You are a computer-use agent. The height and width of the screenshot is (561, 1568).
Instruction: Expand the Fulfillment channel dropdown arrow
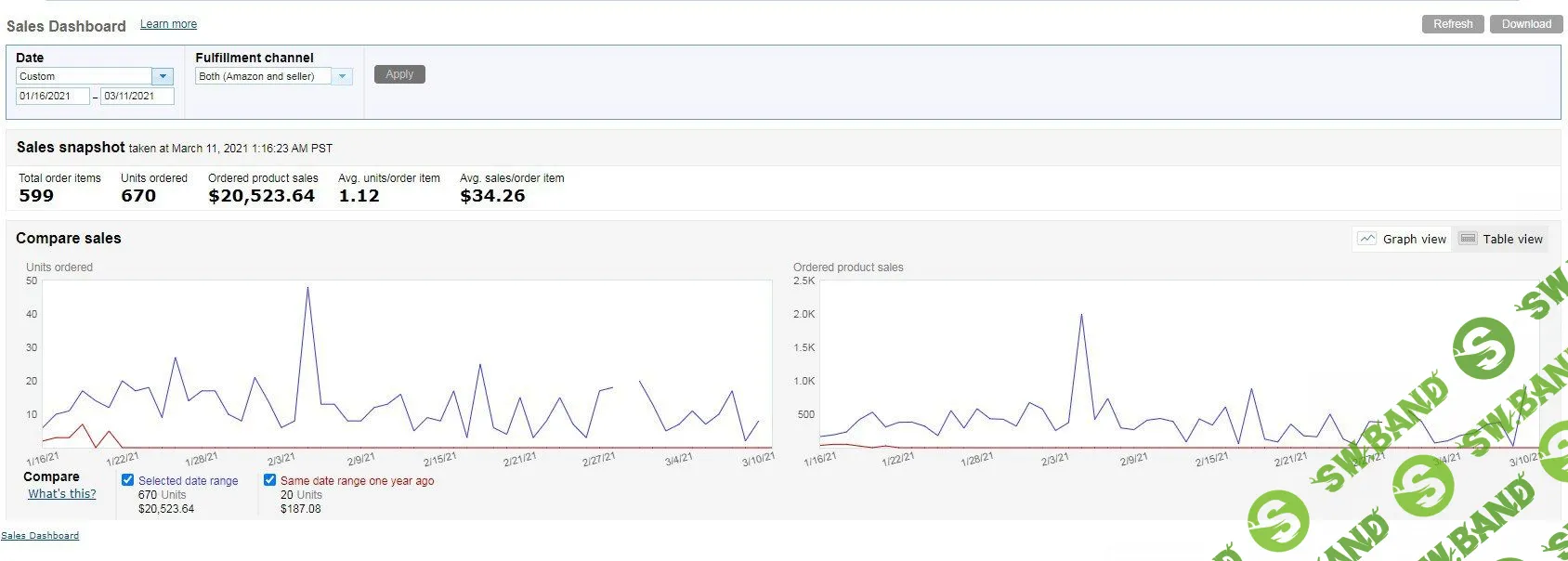click(342, 76)
